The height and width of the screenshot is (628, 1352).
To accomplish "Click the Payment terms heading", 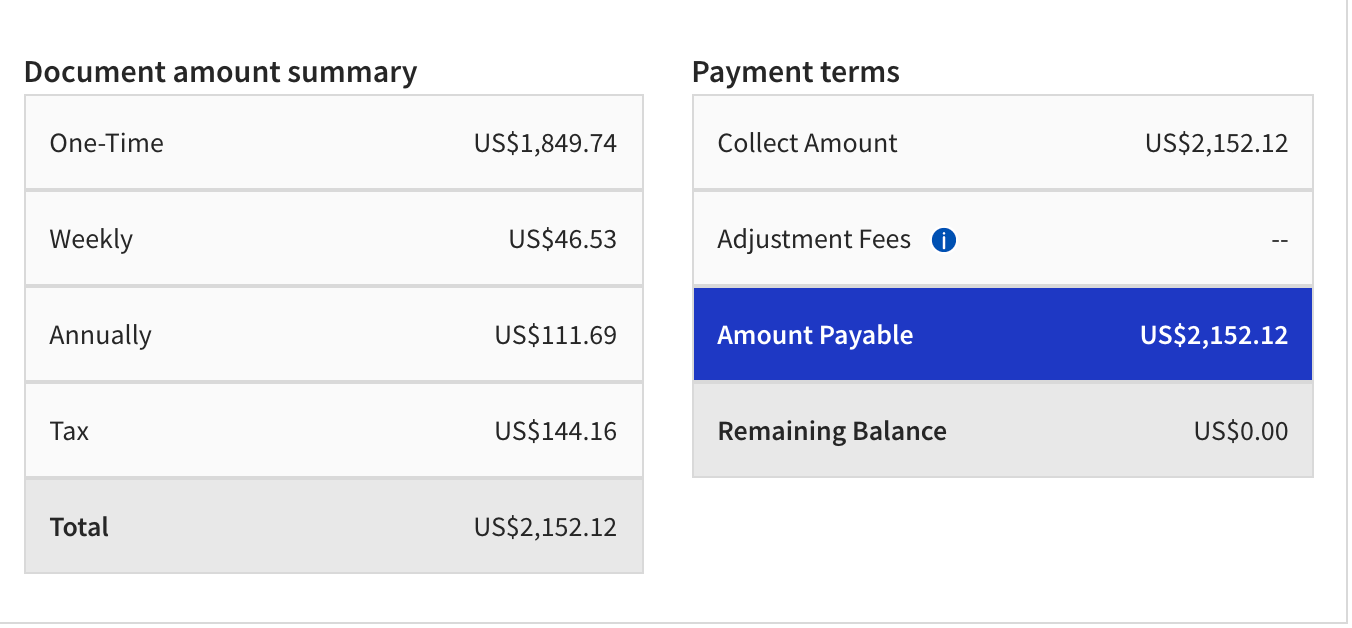I will pos(796,72).
